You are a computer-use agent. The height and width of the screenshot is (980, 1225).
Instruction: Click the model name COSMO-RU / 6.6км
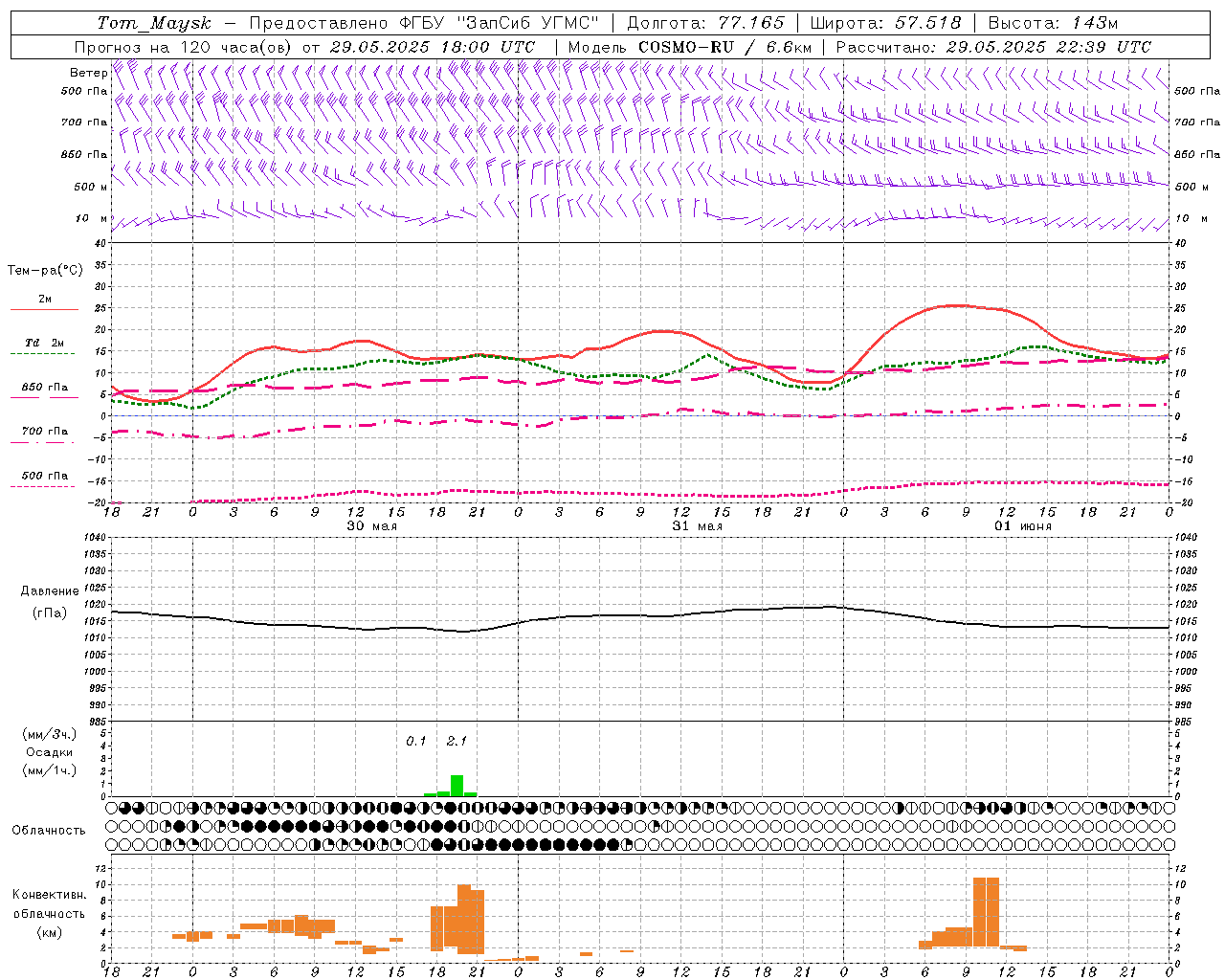coord(726,47)
